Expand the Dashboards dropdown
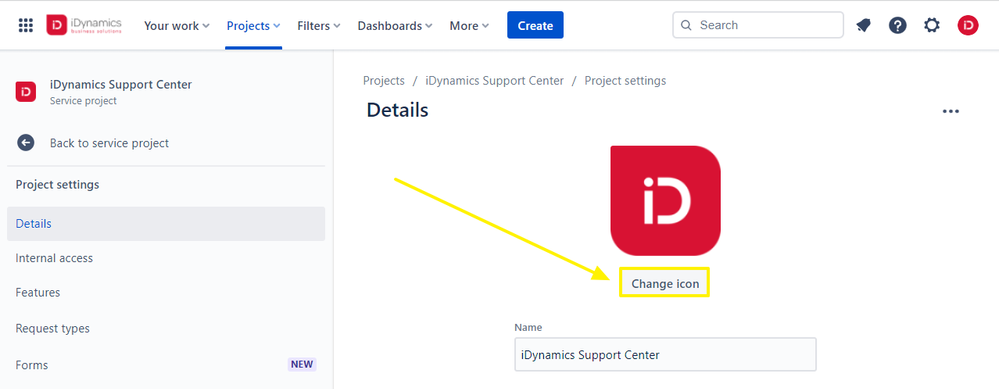The height and width of the screenshot is (389, 999). coord(395,25)
